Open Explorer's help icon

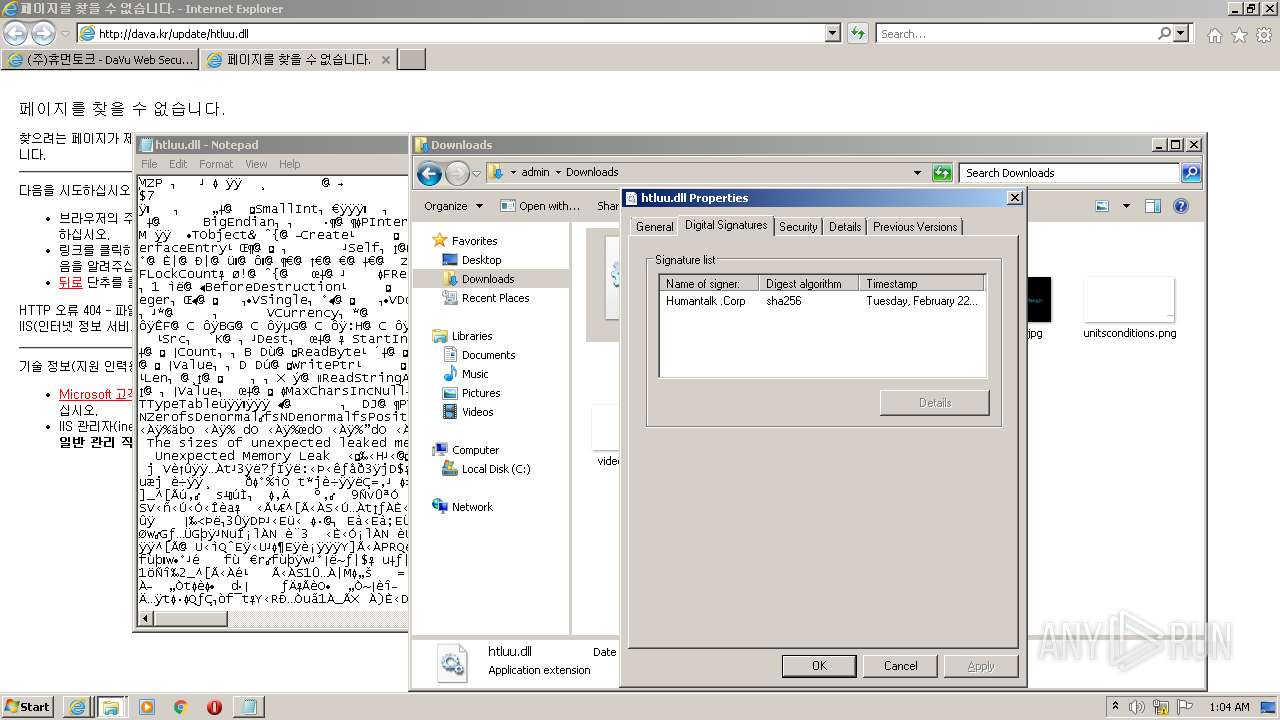tap(1180, 206)
